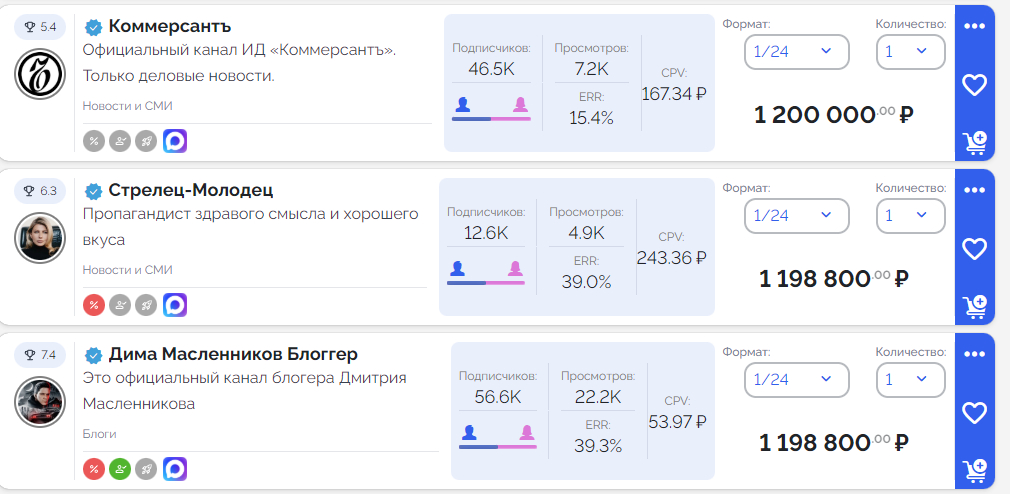Click the purple chat bubble icon on Стрелец-Молодец
Image resolution: width=1010 pixels, height=494 pixels.
[x=175, y=305]
